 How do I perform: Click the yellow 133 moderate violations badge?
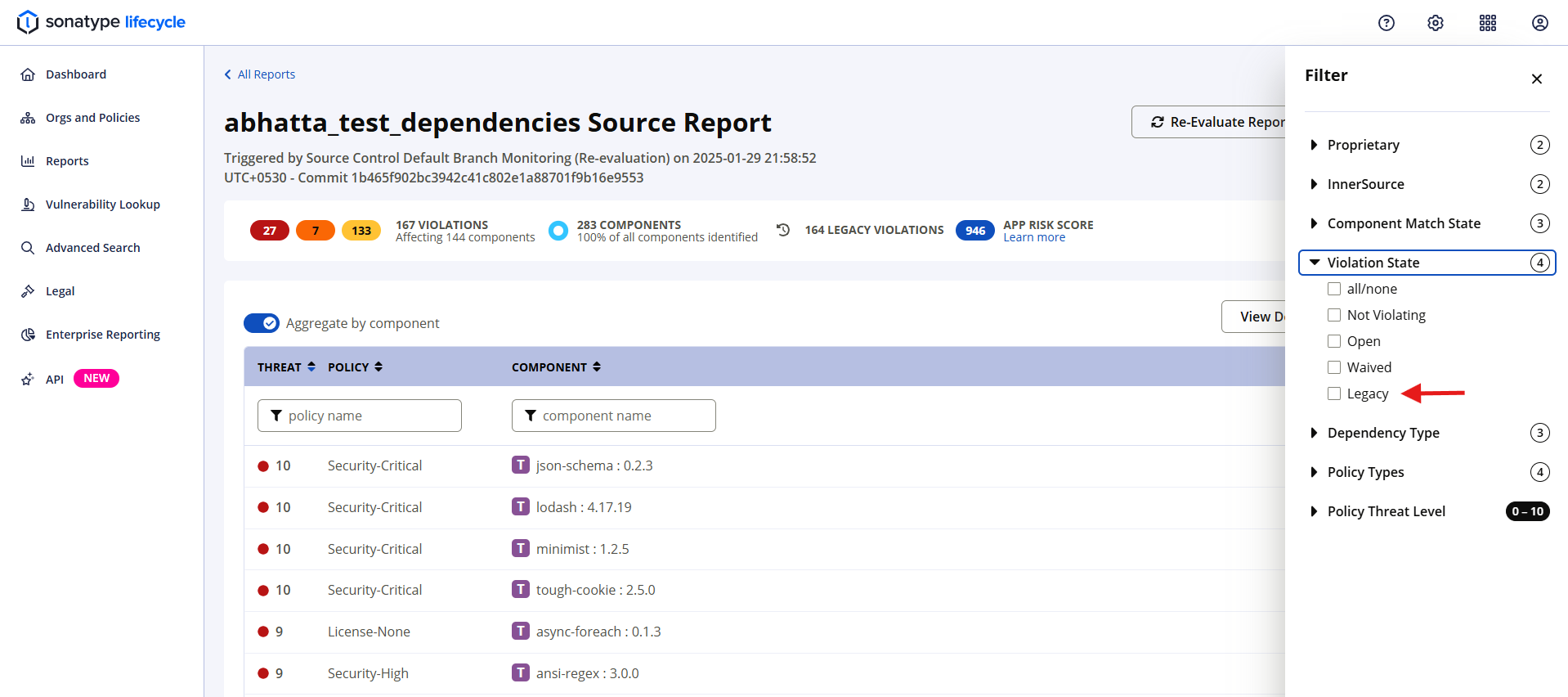(361, 231)
